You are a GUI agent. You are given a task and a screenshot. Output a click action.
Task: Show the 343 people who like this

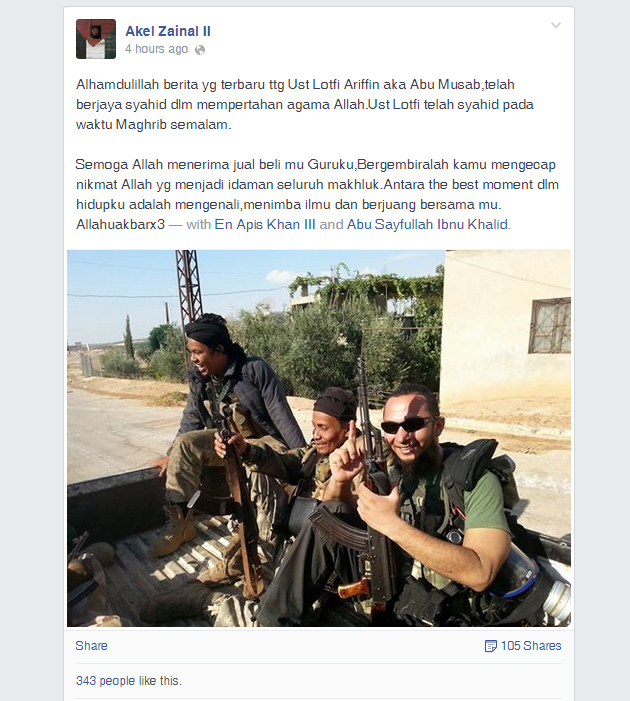coord(128,681)
